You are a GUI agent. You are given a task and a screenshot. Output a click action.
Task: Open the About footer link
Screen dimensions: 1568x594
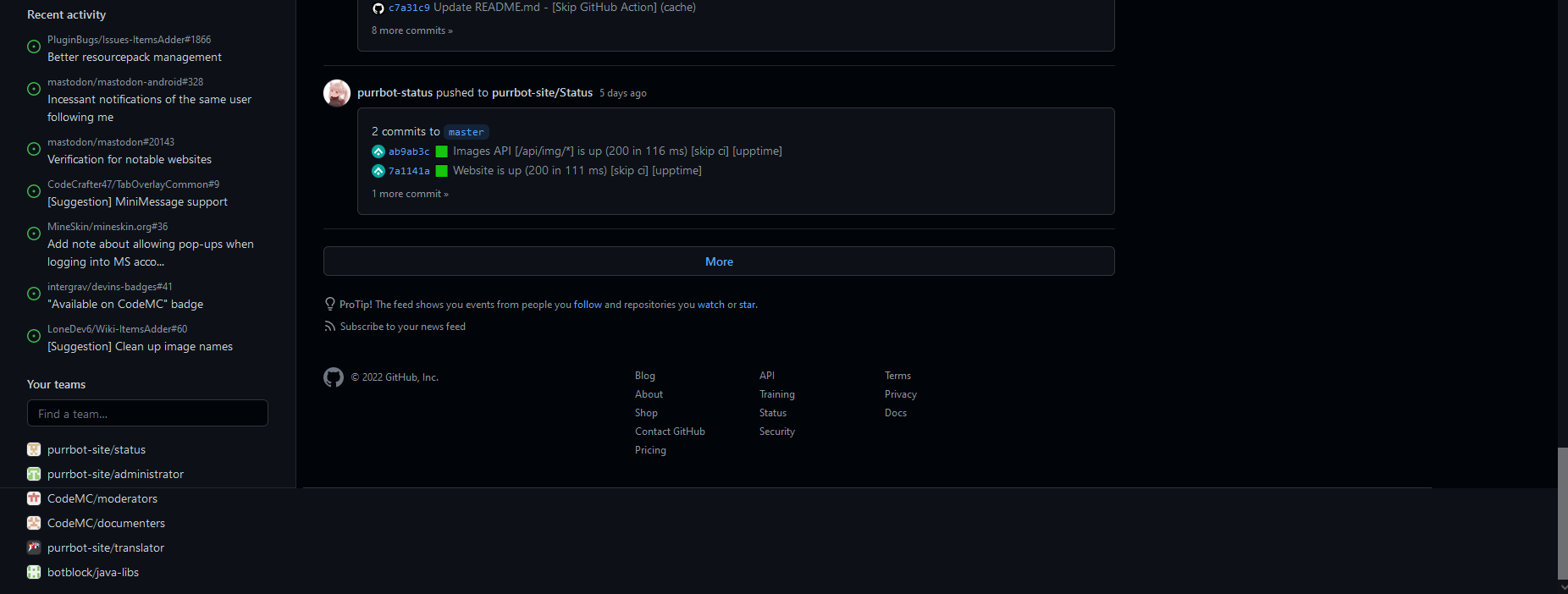coord(649,394)
